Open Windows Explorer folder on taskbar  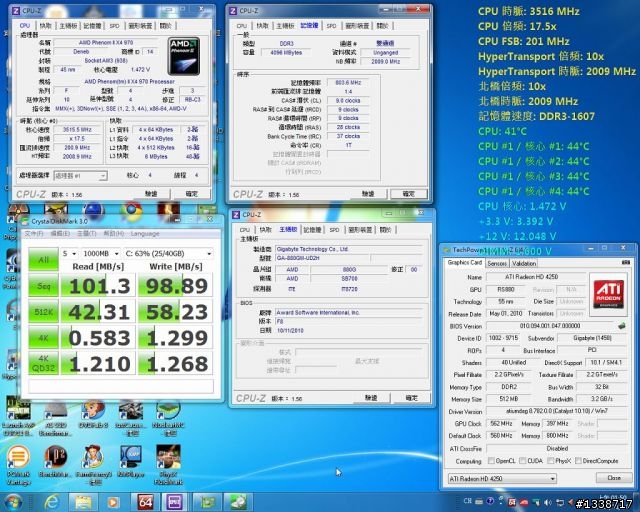point(83,502)
